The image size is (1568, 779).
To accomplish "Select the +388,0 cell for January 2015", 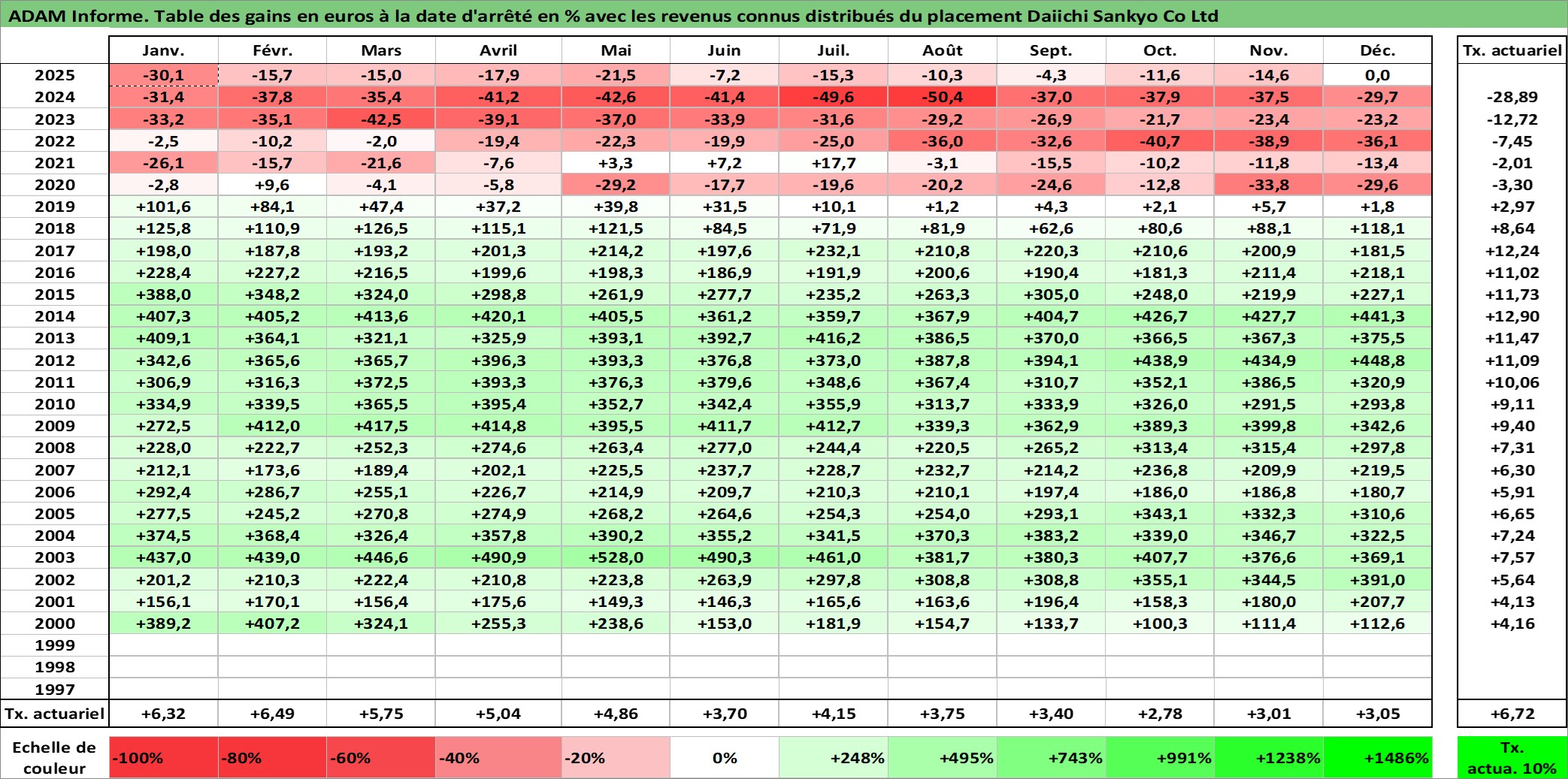I will pyautogui.click(x=164, y=294).
